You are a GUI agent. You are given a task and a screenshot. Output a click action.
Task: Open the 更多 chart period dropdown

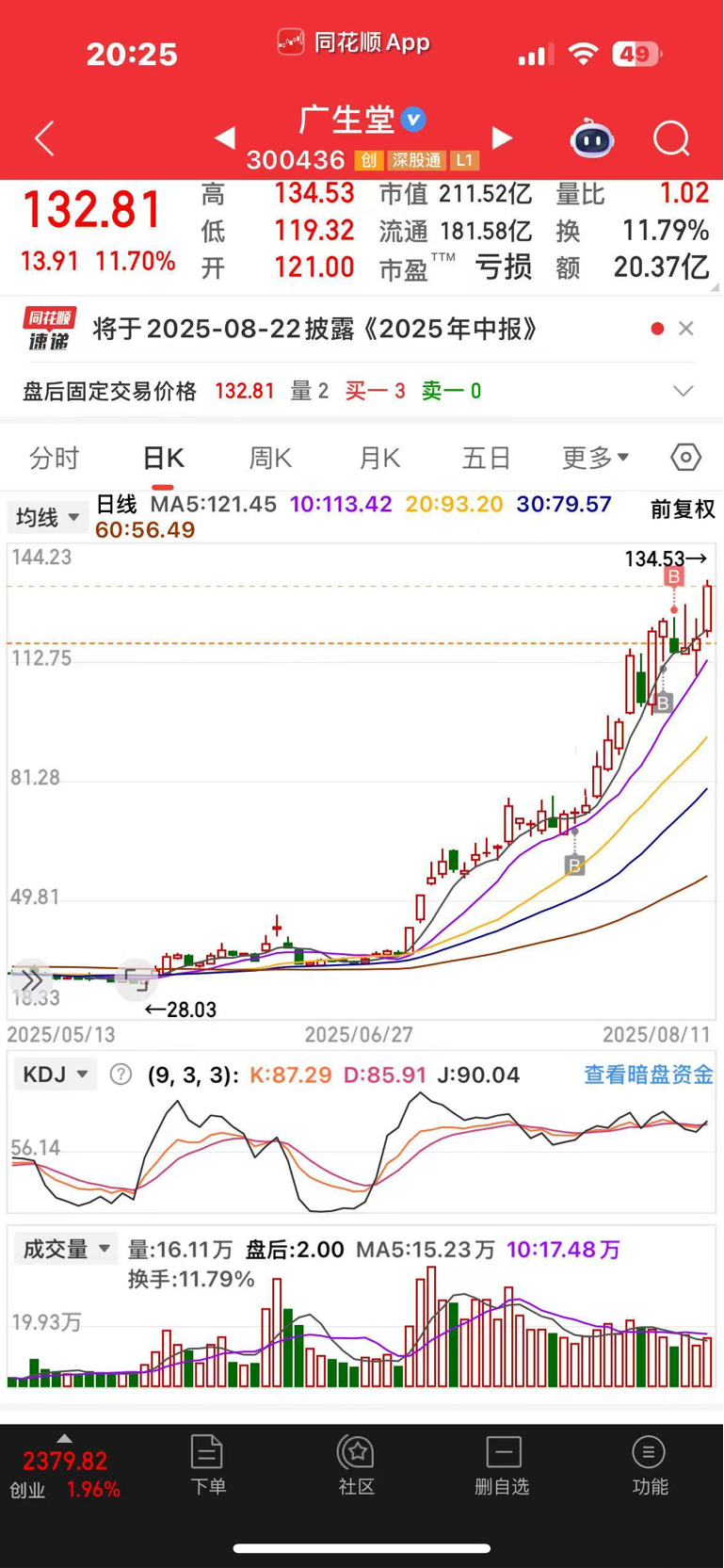pos(596,459)
